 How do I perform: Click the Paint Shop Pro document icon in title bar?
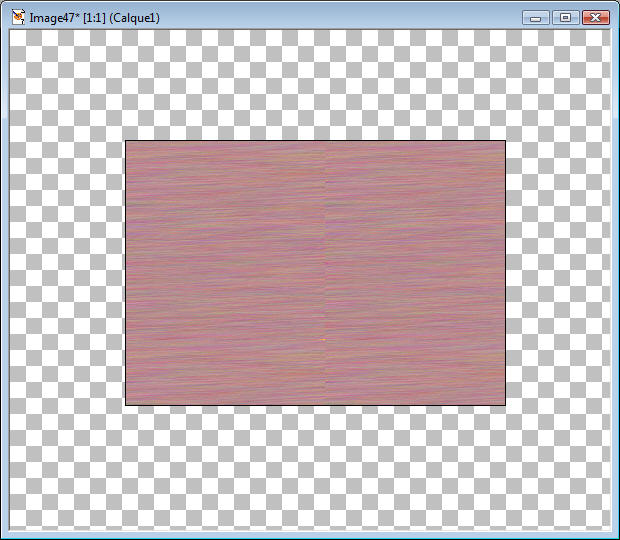[x=18, y=17]
